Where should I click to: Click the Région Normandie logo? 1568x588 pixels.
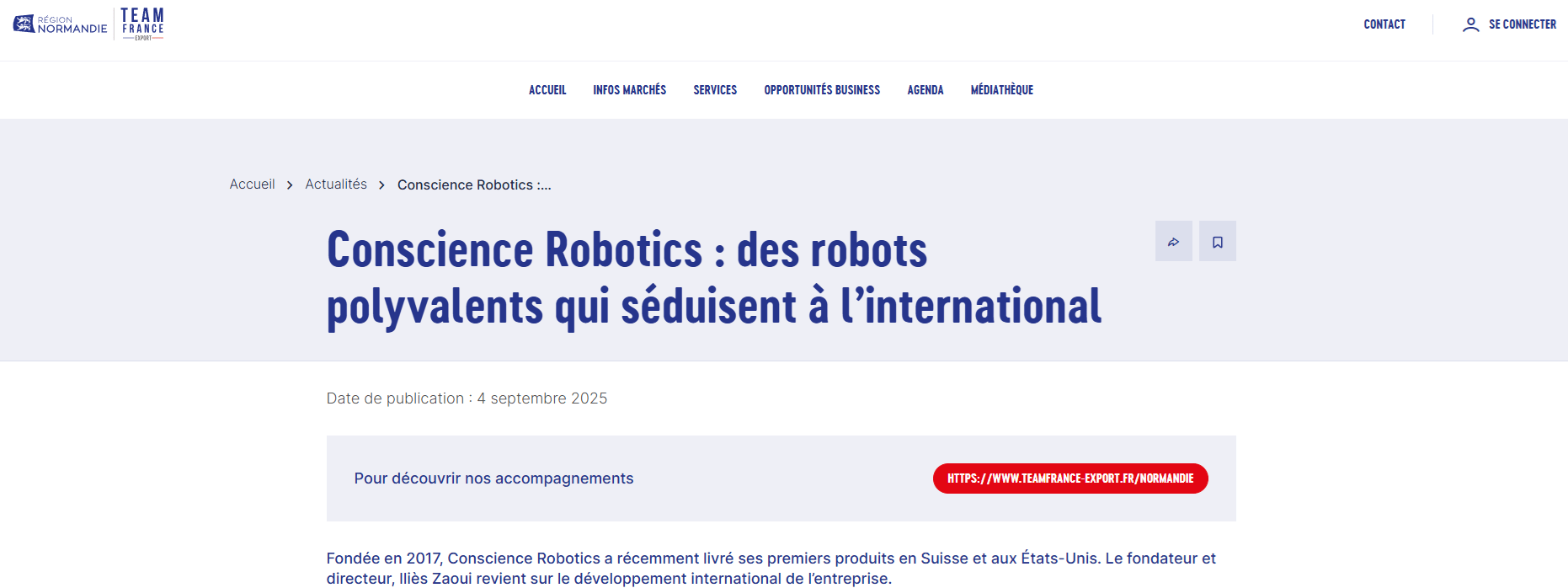click(60, 24)
